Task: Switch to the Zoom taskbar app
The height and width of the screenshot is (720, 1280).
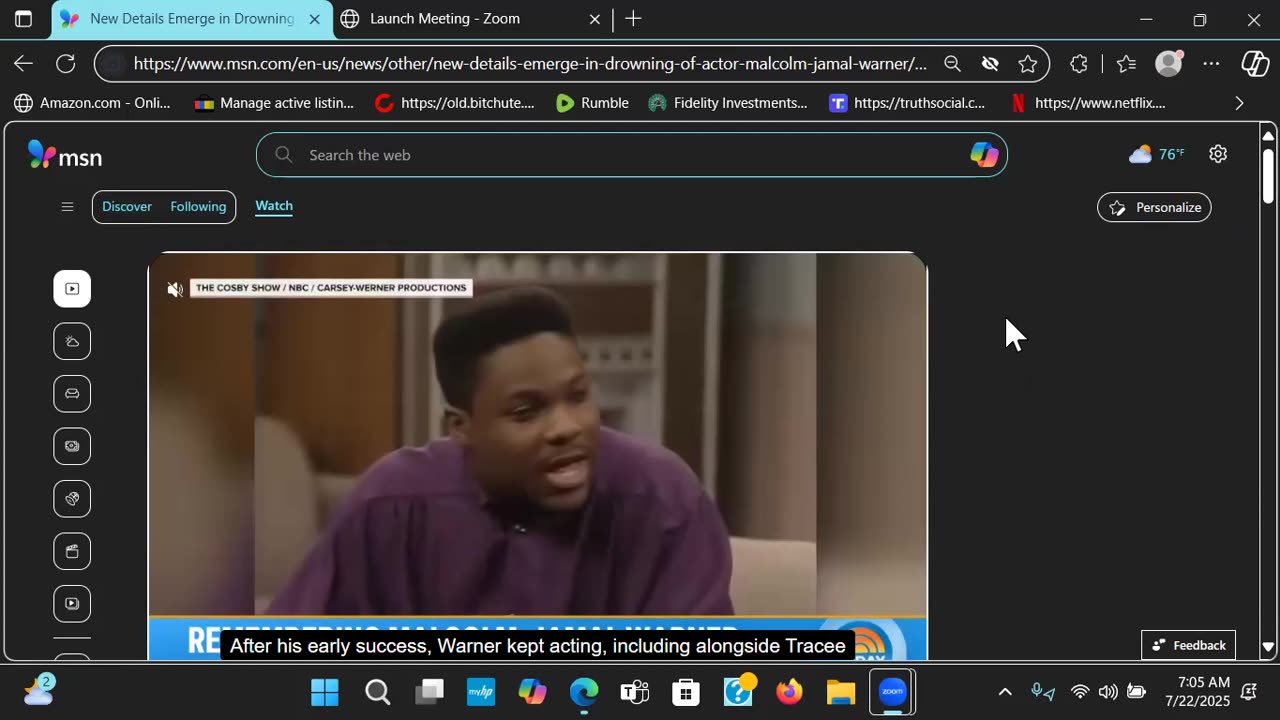Action: pyautogui.click(x=892, y=692)
